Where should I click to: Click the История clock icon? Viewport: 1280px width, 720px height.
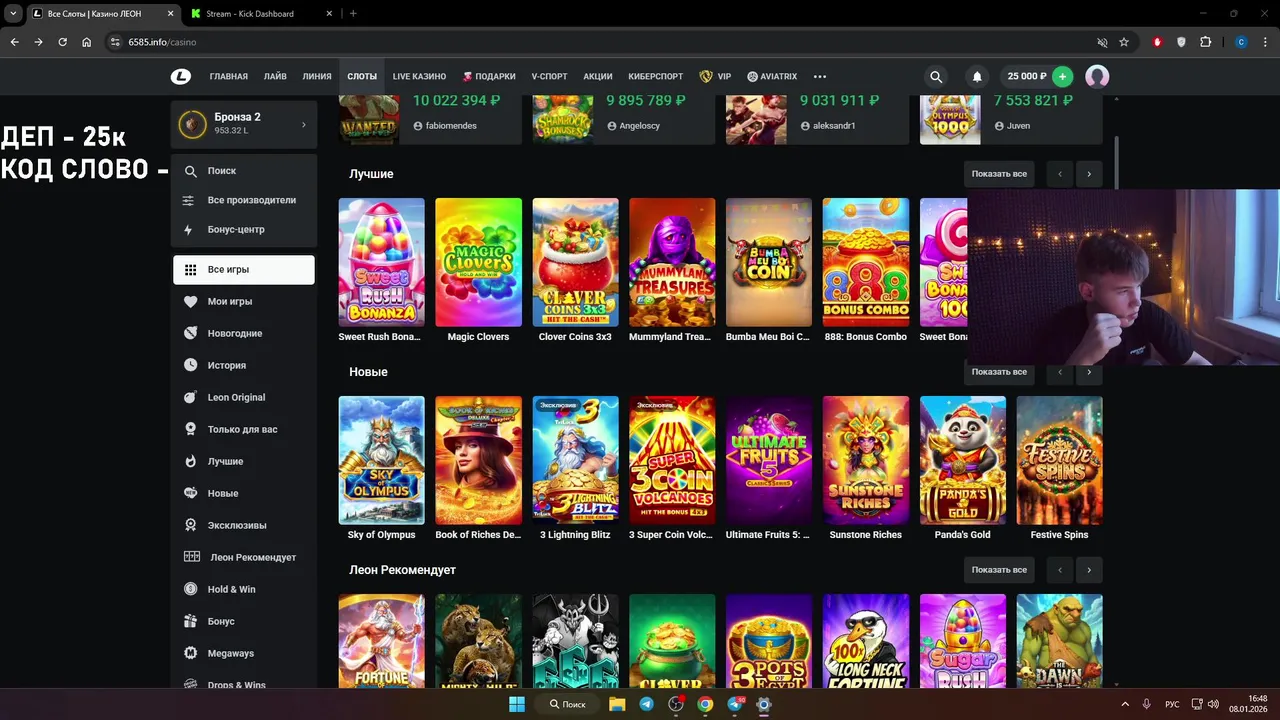pyautogui.click(x=190, y=365)
